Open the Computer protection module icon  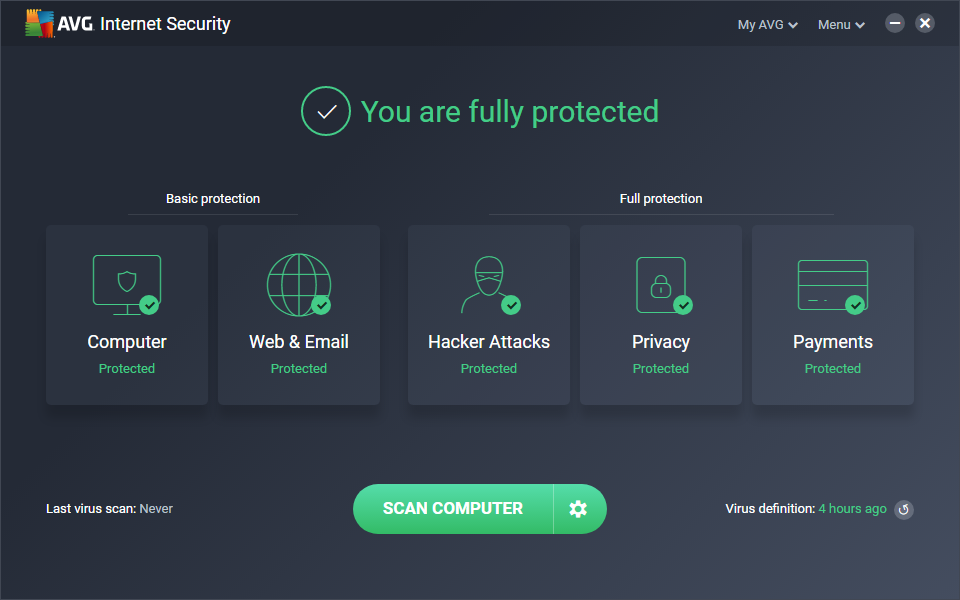tap(127, 283)
